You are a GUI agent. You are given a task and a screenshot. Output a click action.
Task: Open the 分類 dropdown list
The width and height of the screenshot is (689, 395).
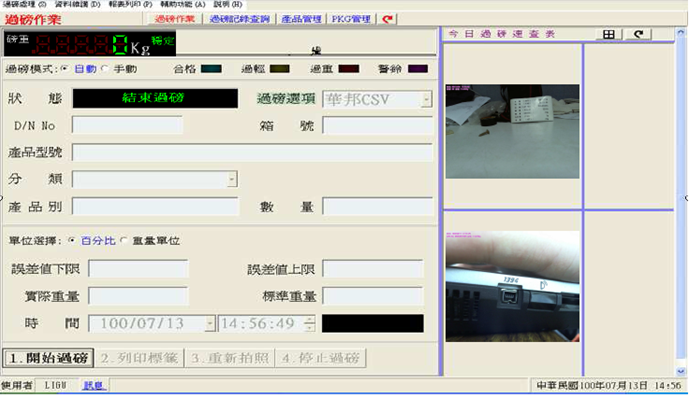coord(232,179)
